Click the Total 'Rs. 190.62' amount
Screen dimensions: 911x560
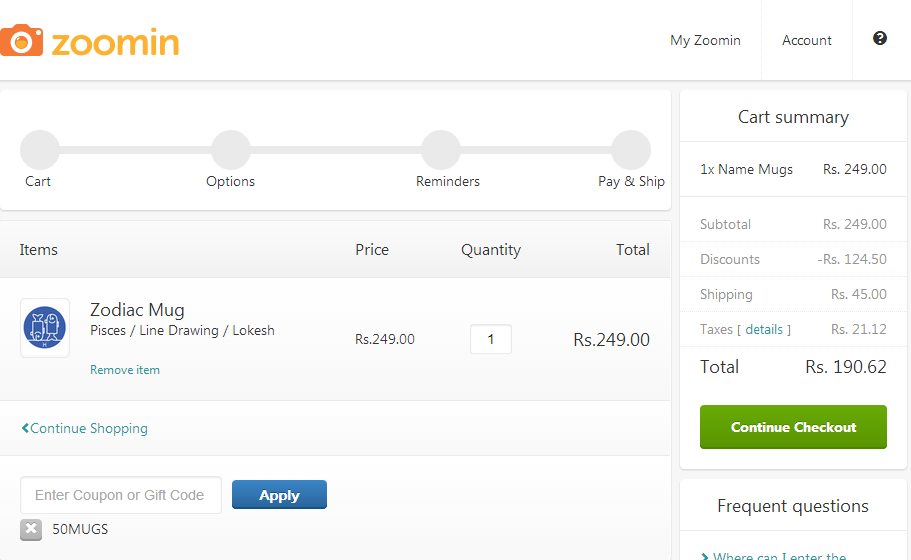(846, 367)
